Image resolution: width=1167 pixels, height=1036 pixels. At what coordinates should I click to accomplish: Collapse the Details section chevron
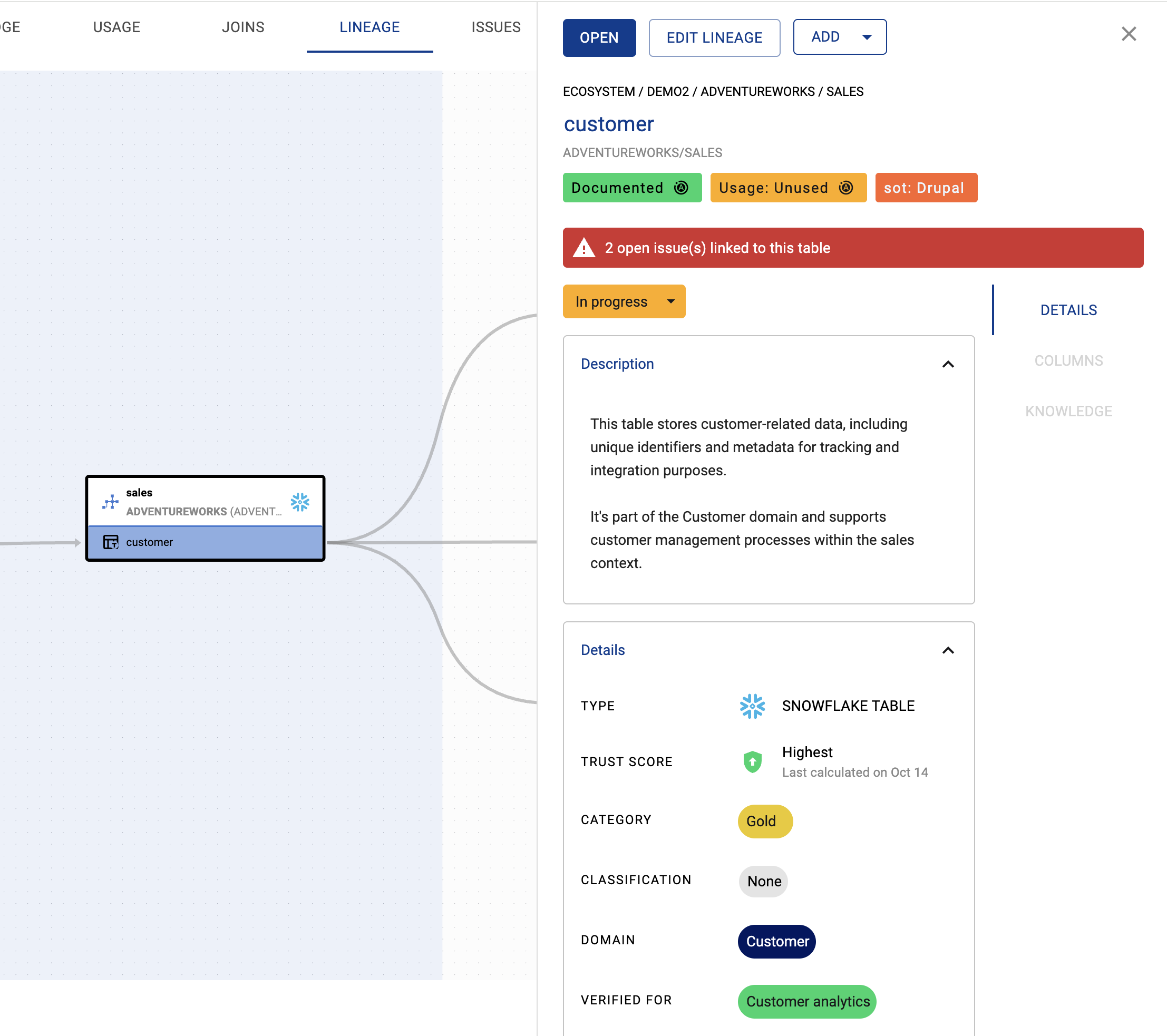pyautogui.click(x=948, y=650)
